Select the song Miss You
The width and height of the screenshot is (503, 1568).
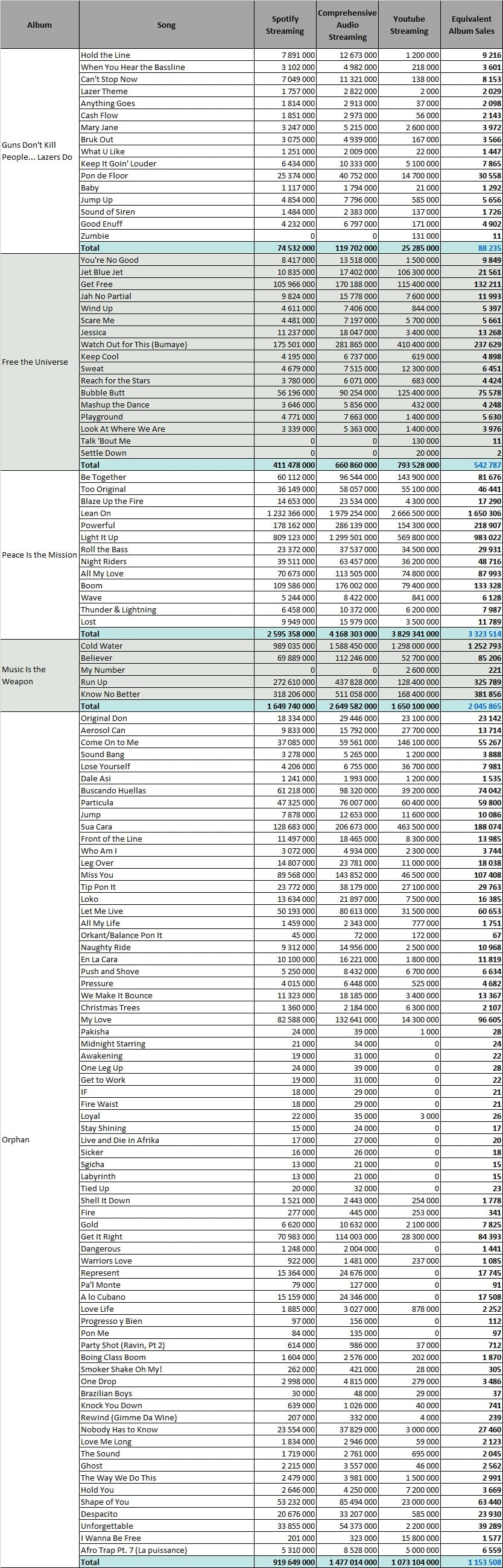(97, 875)
